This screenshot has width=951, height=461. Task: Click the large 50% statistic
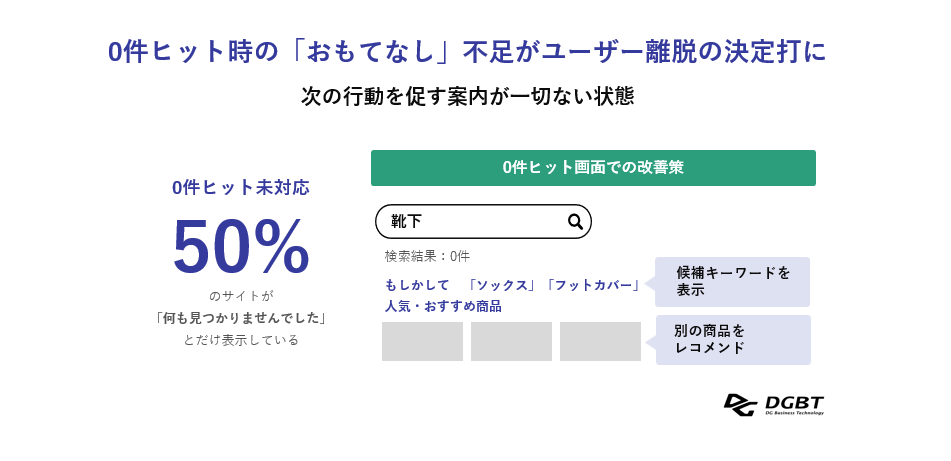point(241,247)
